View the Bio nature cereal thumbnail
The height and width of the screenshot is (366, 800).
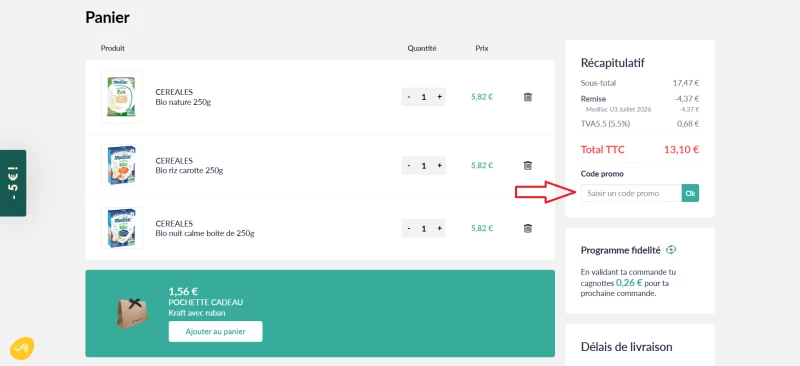pyautogui.click(x=121, y=97)
